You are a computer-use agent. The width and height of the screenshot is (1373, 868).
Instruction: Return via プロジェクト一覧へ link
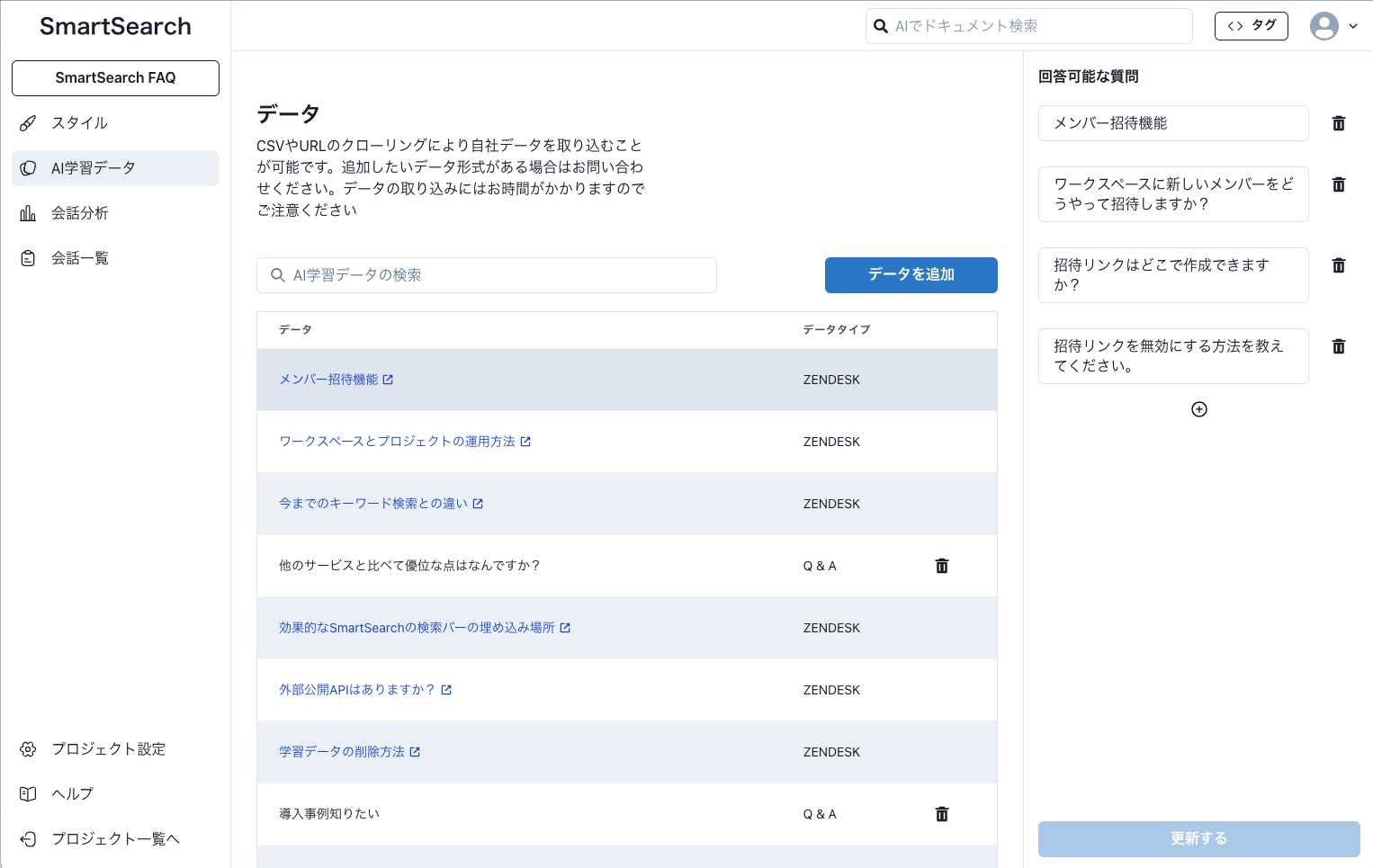115,839
